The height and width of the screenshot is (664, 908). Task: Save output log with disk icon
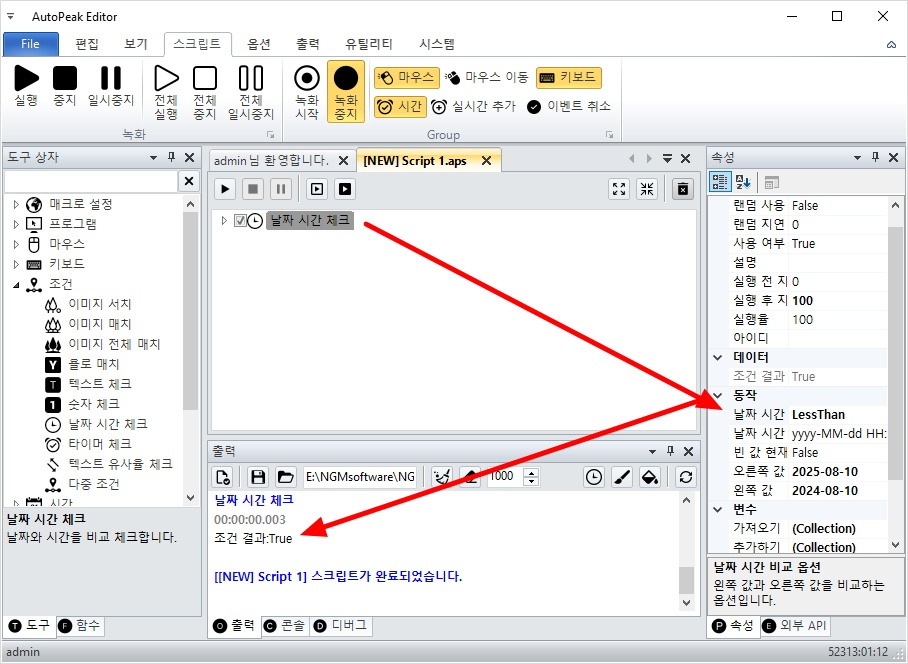[258, 477]
